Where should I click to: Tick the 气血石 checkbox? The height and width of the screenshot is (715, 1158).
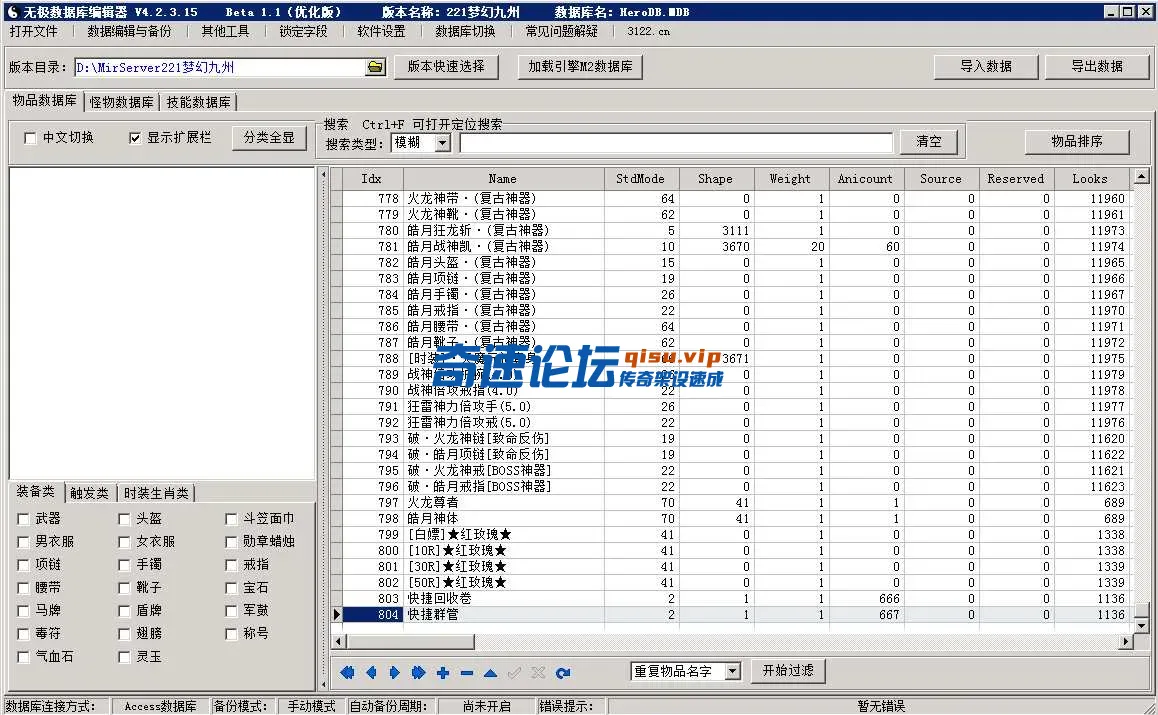(23, 657)
